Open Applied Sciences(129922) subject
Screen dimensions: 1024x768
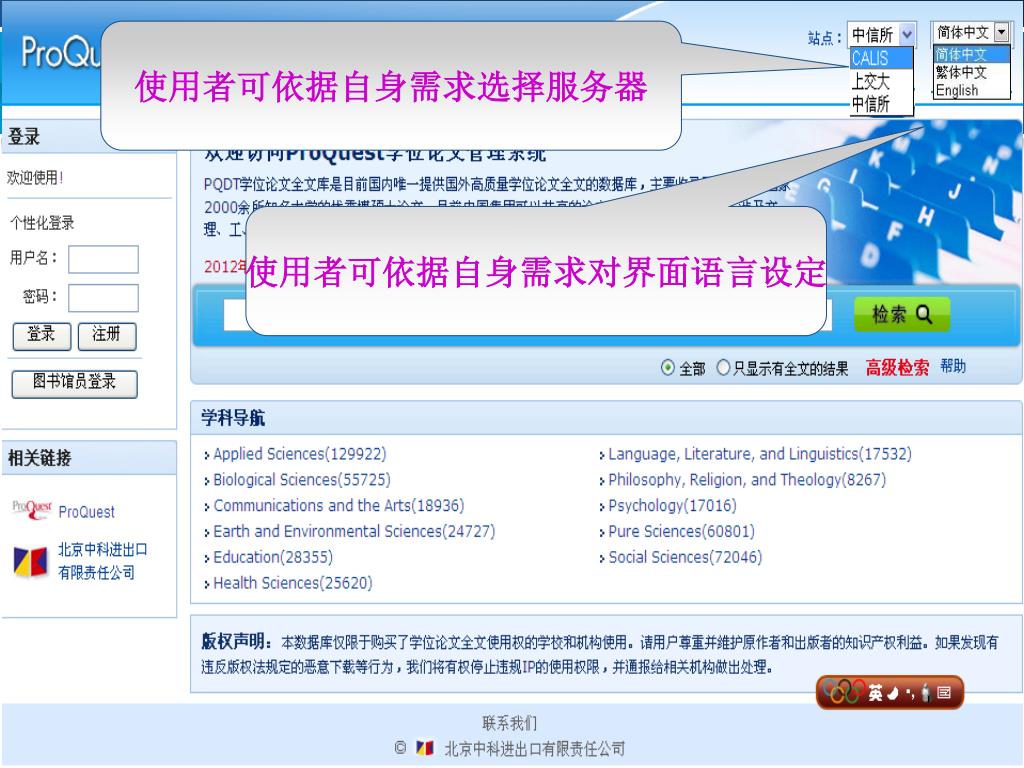point(300,454)
